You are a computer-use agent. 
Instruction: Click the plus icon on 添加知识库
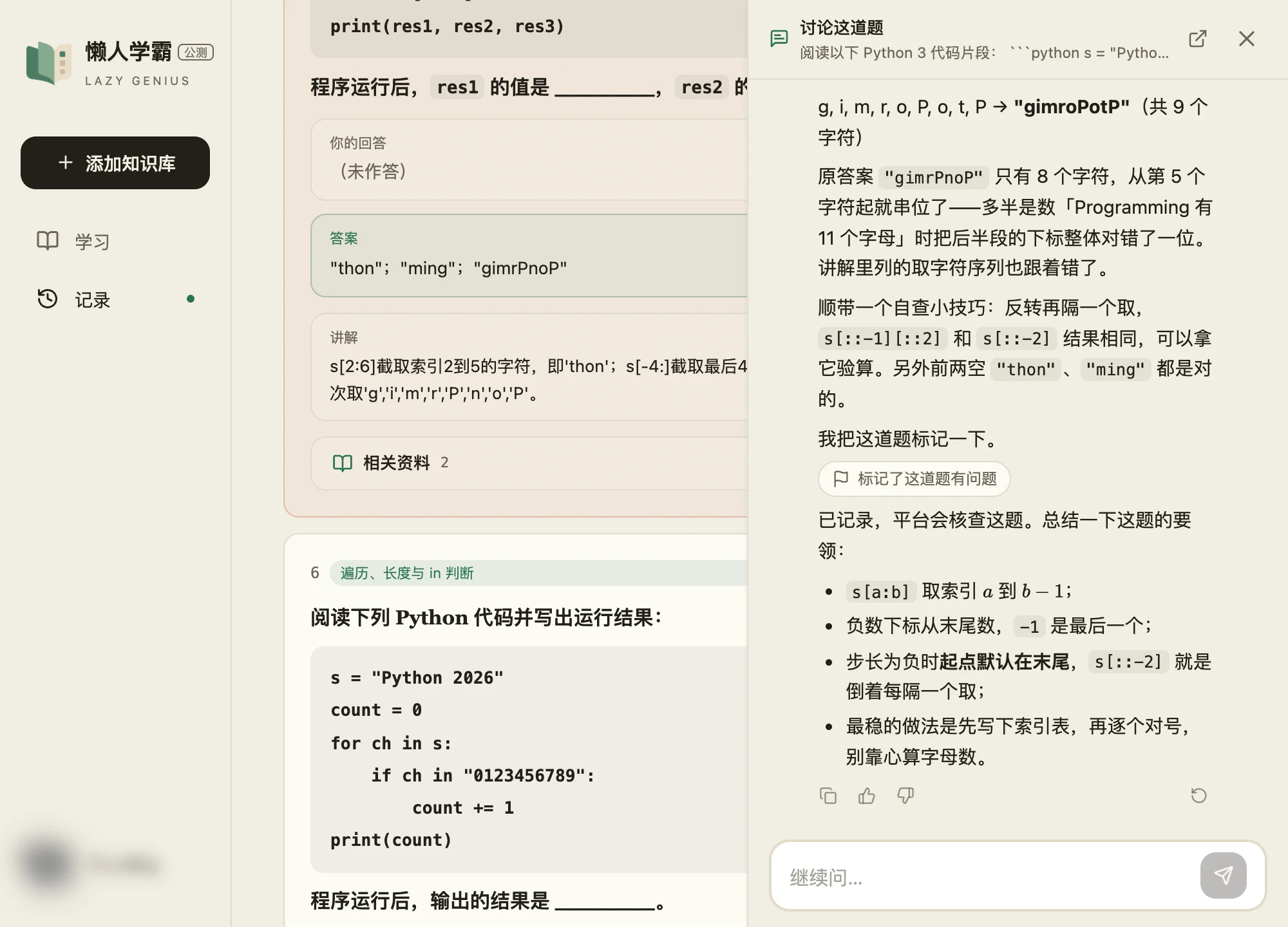pos(66,163)
